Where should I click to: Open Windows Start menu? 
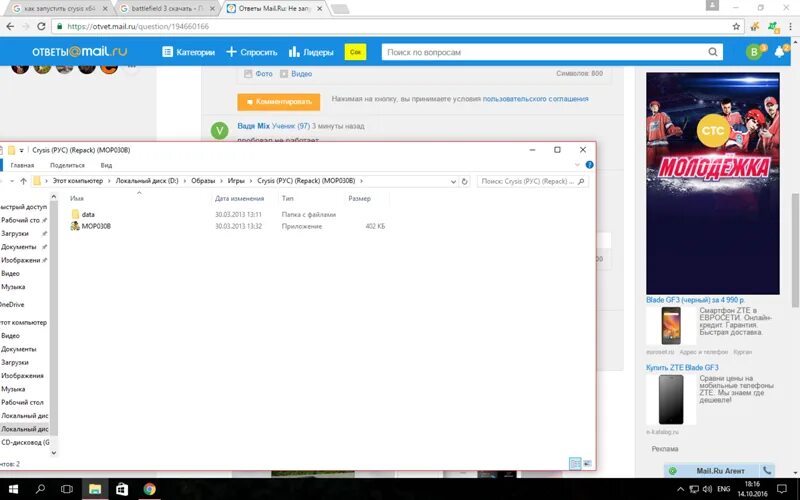coord(13,489)
